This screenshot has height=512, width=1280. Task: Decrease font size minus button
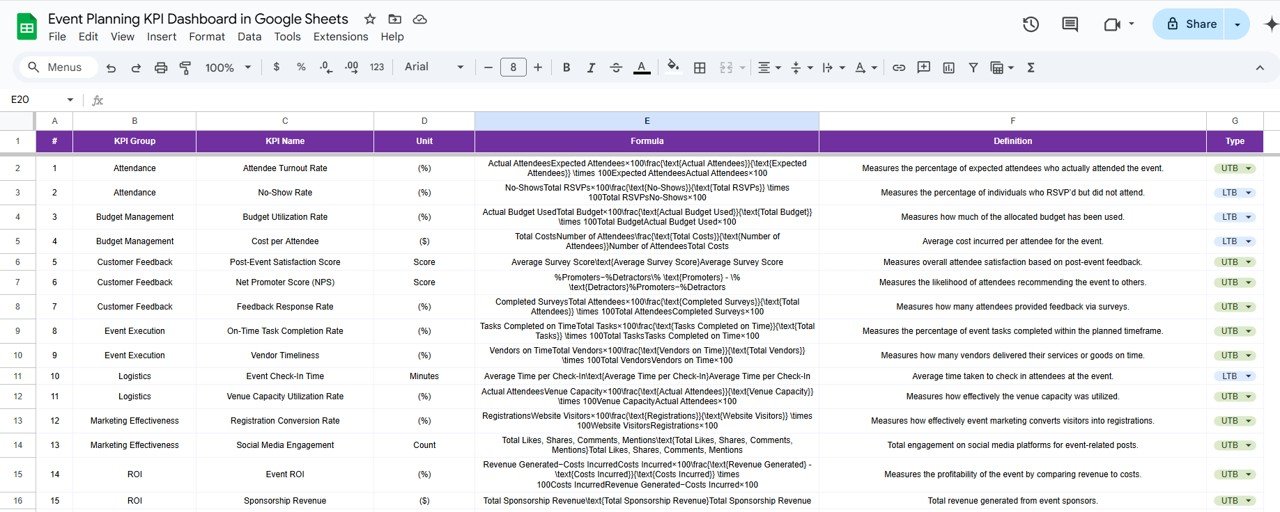click(489, 67)
